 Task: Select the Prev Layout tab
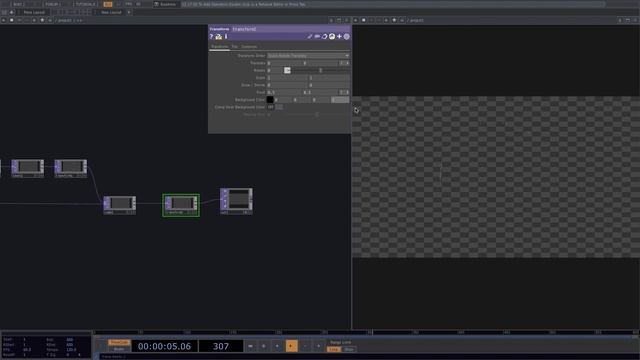coord(34,12)
